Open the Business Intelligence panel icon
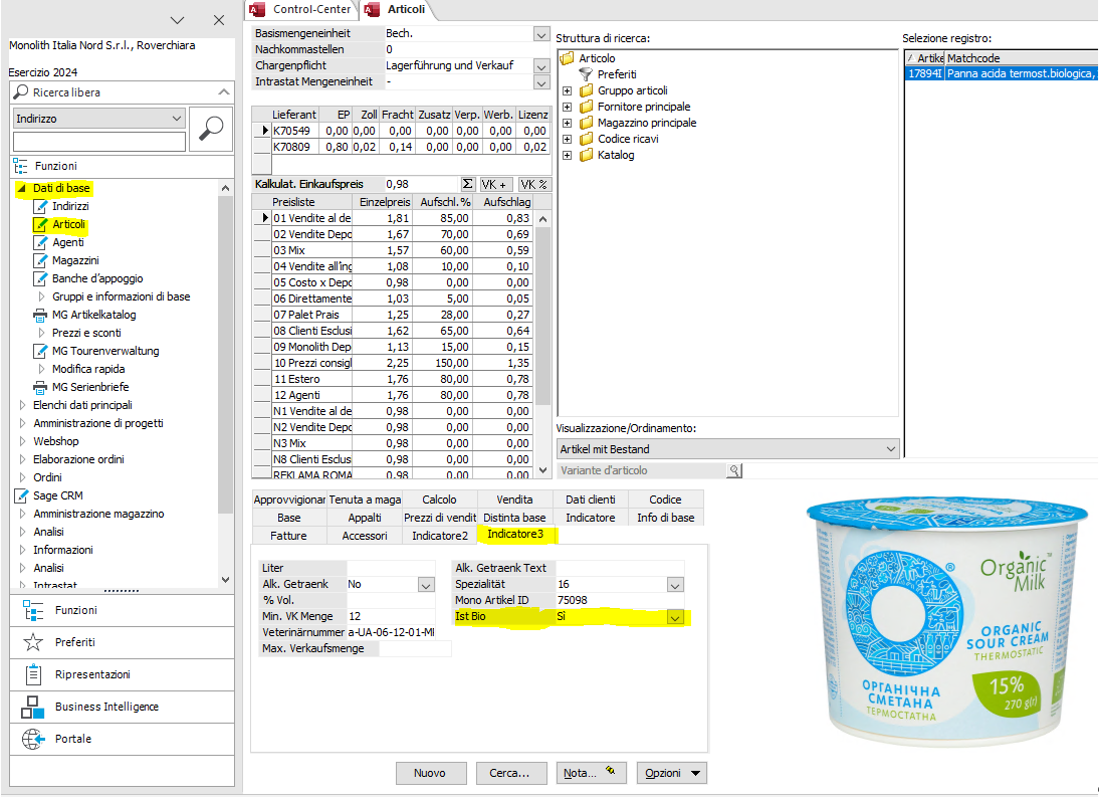Screen dimensions: 1099x797 (x=33, y=707)
